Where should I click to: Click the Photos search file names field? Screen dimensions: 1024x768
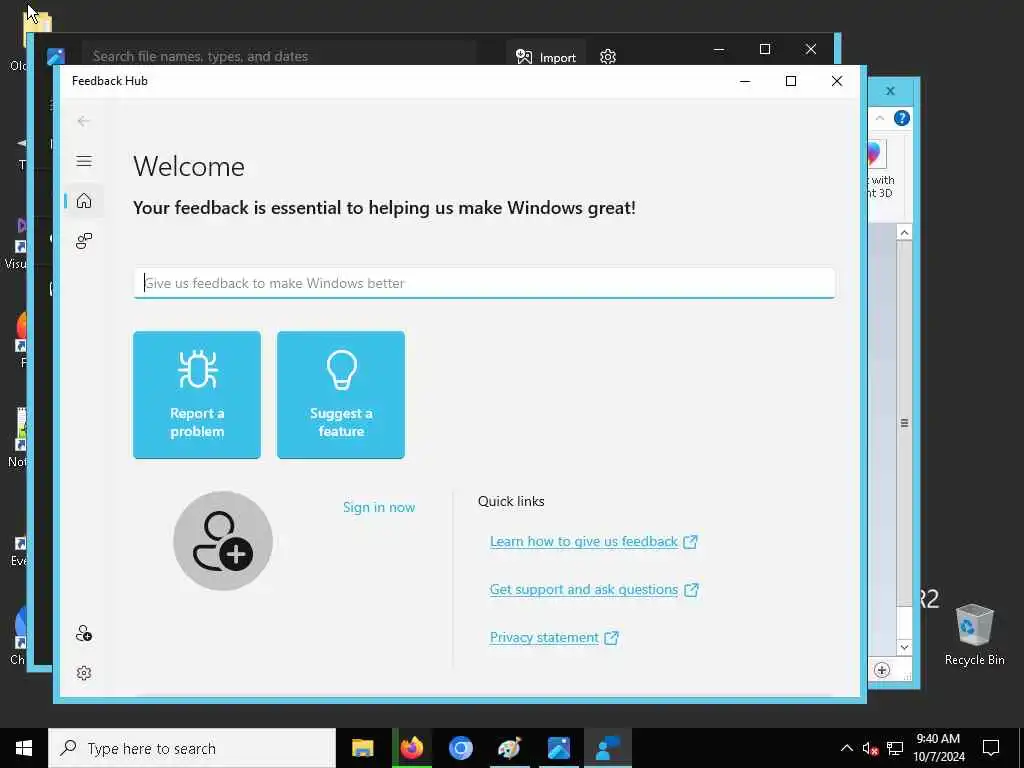[281, 56]
